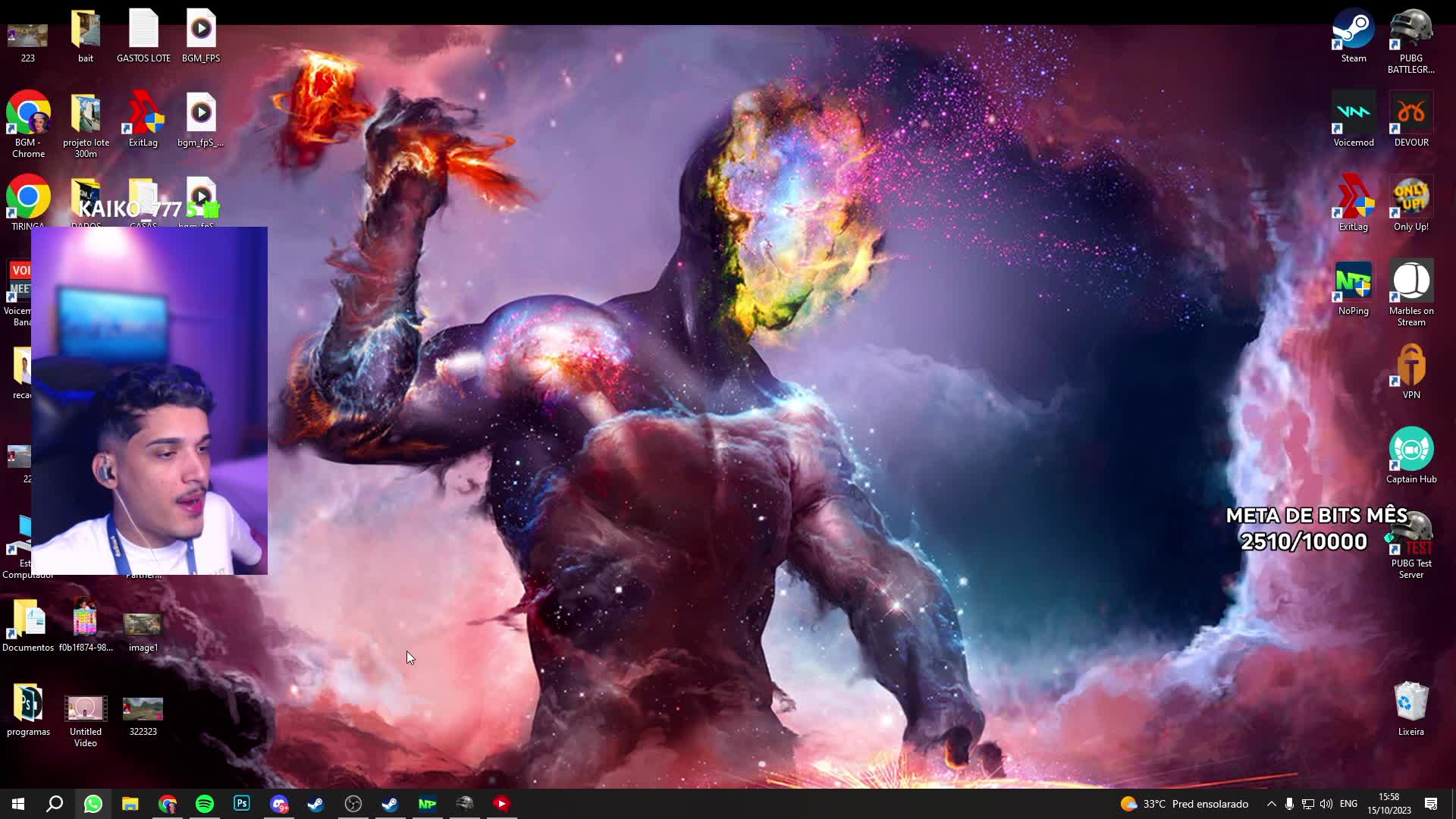Screen dimensions: 1456x819
Task: Open WhatsApp from the taskbar
Action: point(93,804)
